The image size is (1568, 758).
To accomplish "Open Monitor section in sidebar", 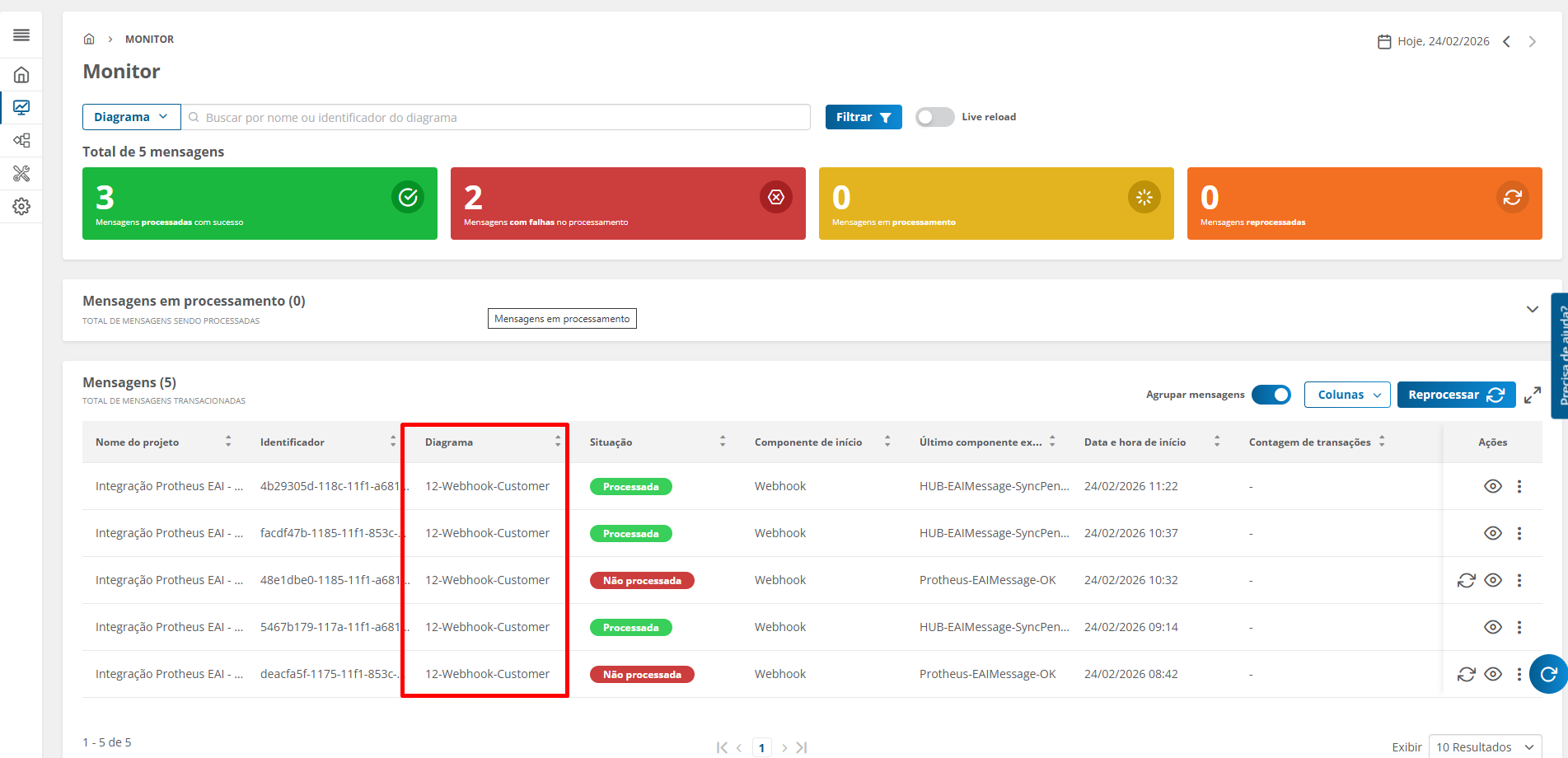I will point(21,107).
